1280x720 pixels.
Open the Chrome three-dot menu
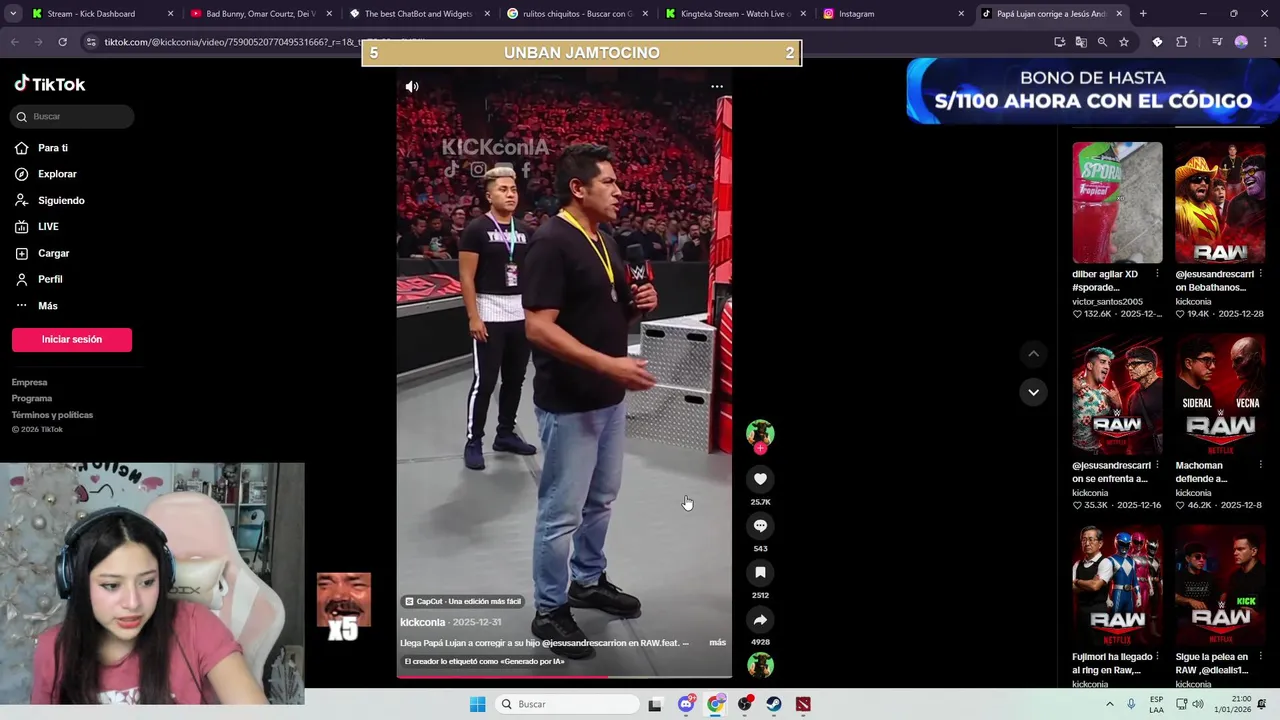pos(1265,42)
